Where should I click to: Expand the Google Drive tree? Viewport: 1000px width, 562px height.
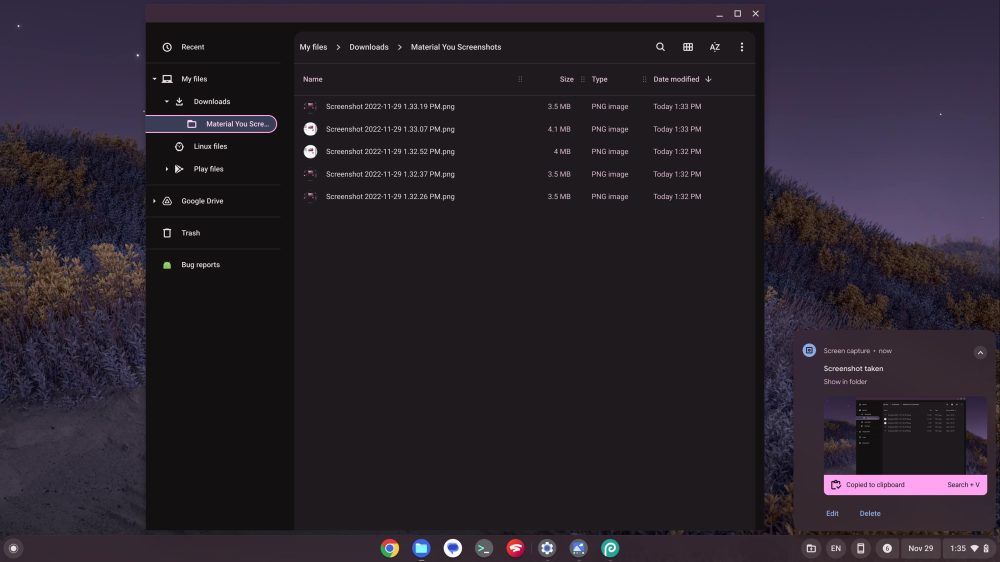[154, 201]
